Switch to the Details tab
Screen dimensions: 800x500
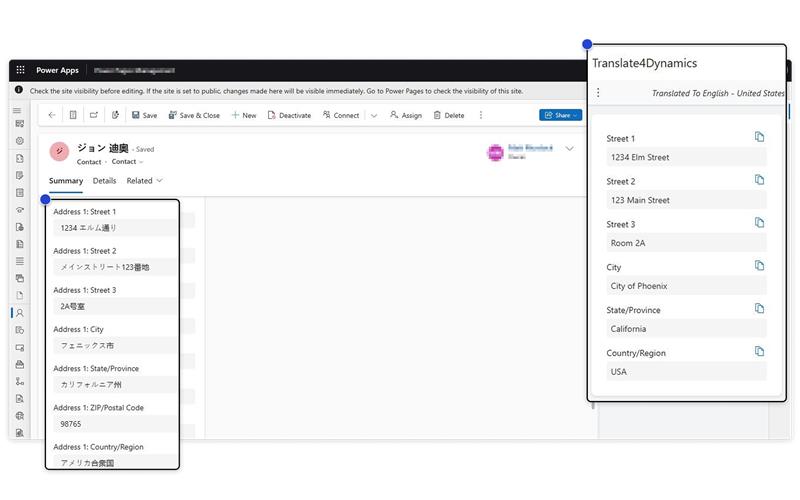tap(105, 181)
